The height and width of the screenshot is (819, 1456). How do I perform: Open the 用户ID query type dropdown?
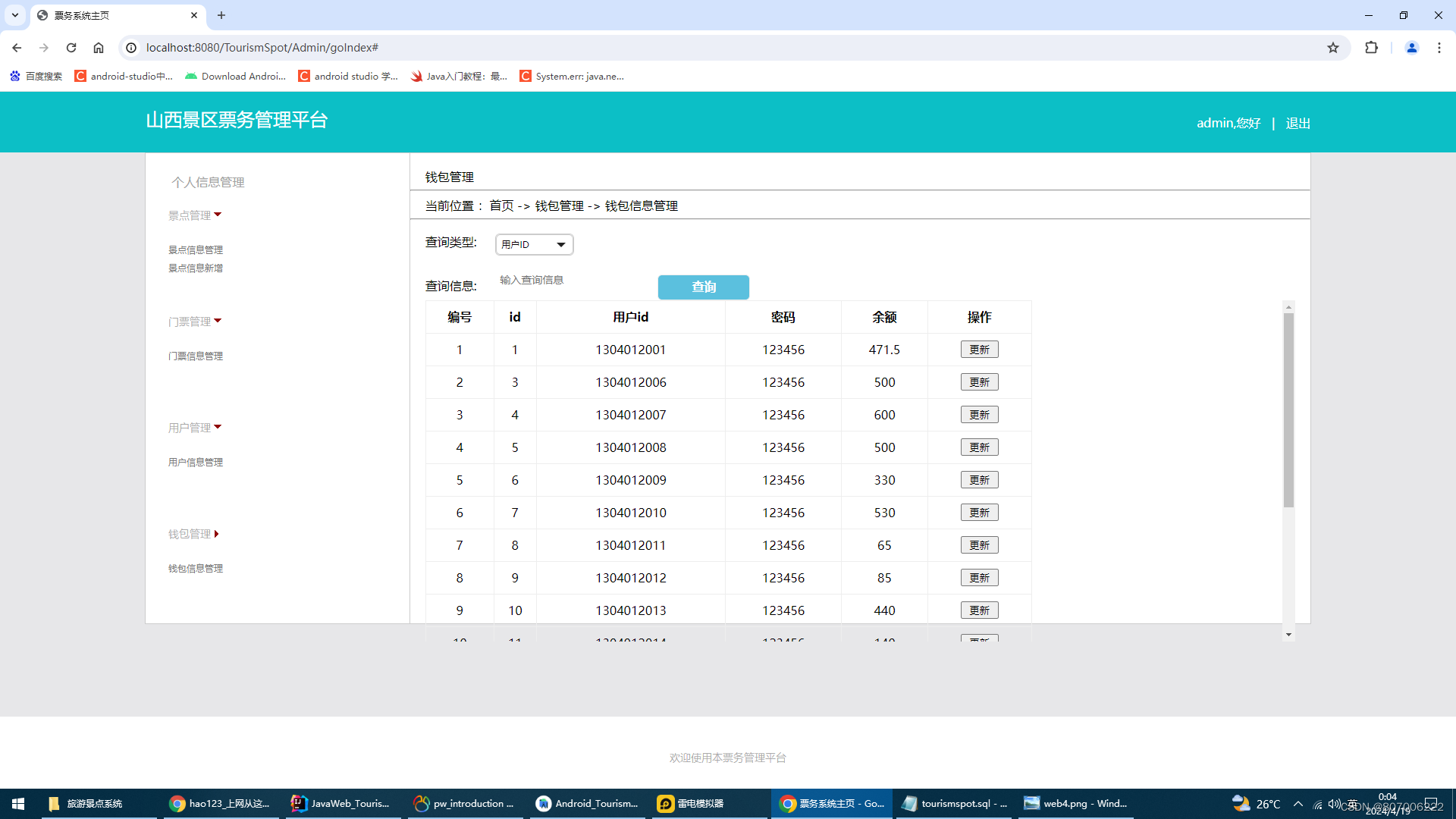(534, 244)
